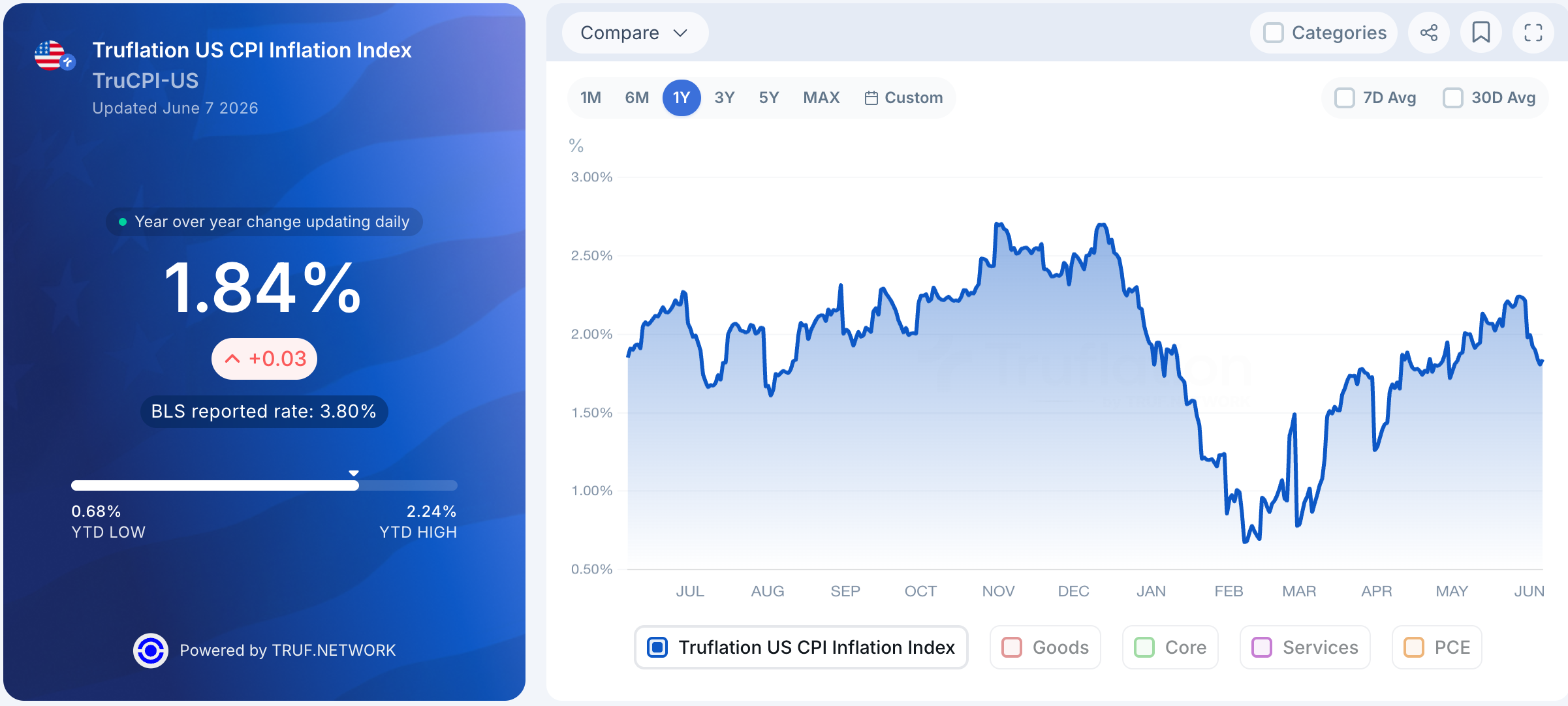Switch to the 6M time range
Image resolution: width=1568 pixels, height=706 pixels.
point(637,98)
